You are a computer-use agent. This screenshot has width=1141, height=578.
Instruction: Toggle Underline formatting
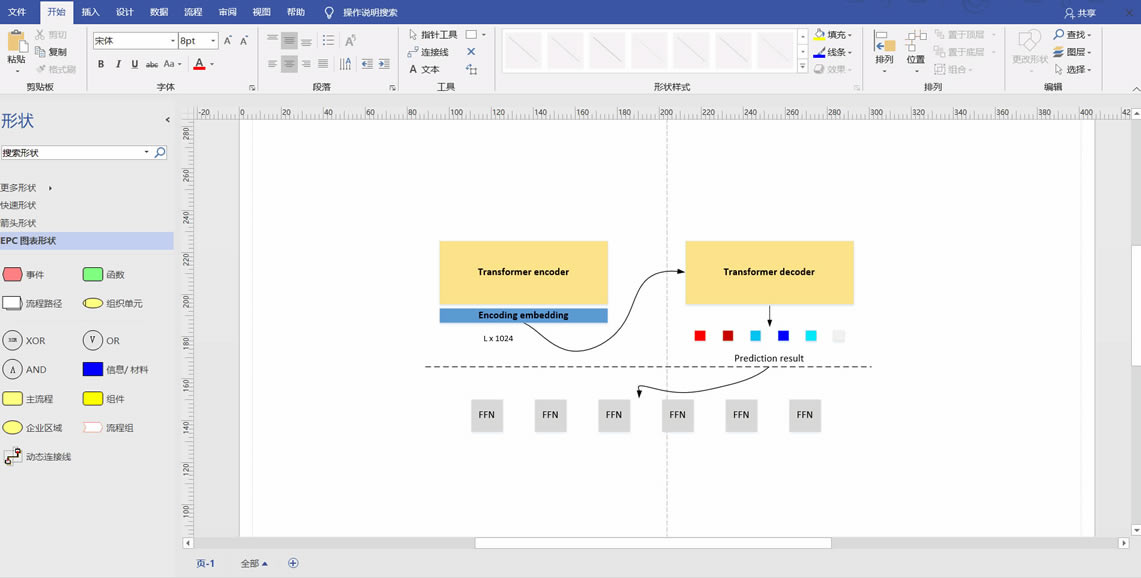(135, 64)
